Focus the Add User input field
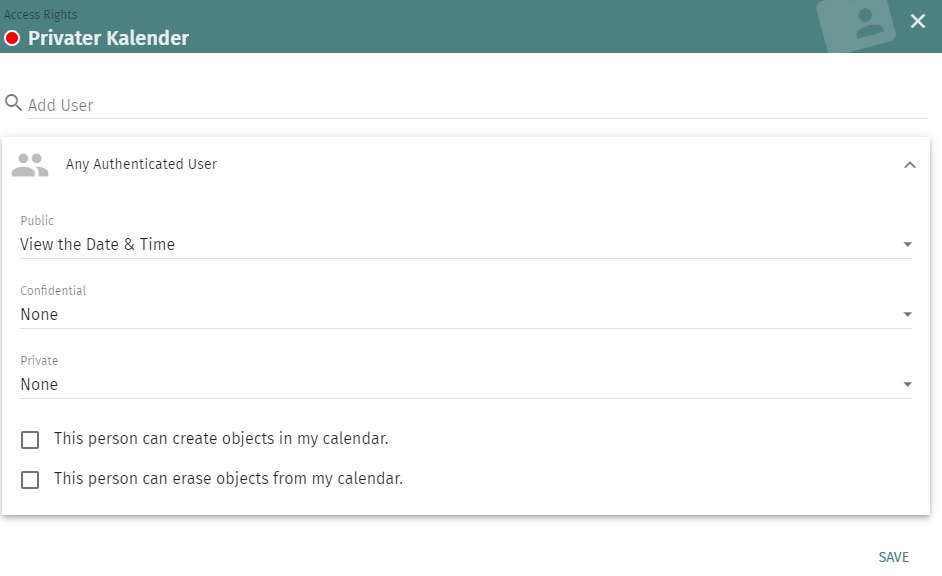The width and height of the screenshot is (942, 576). tap(470, 105)
